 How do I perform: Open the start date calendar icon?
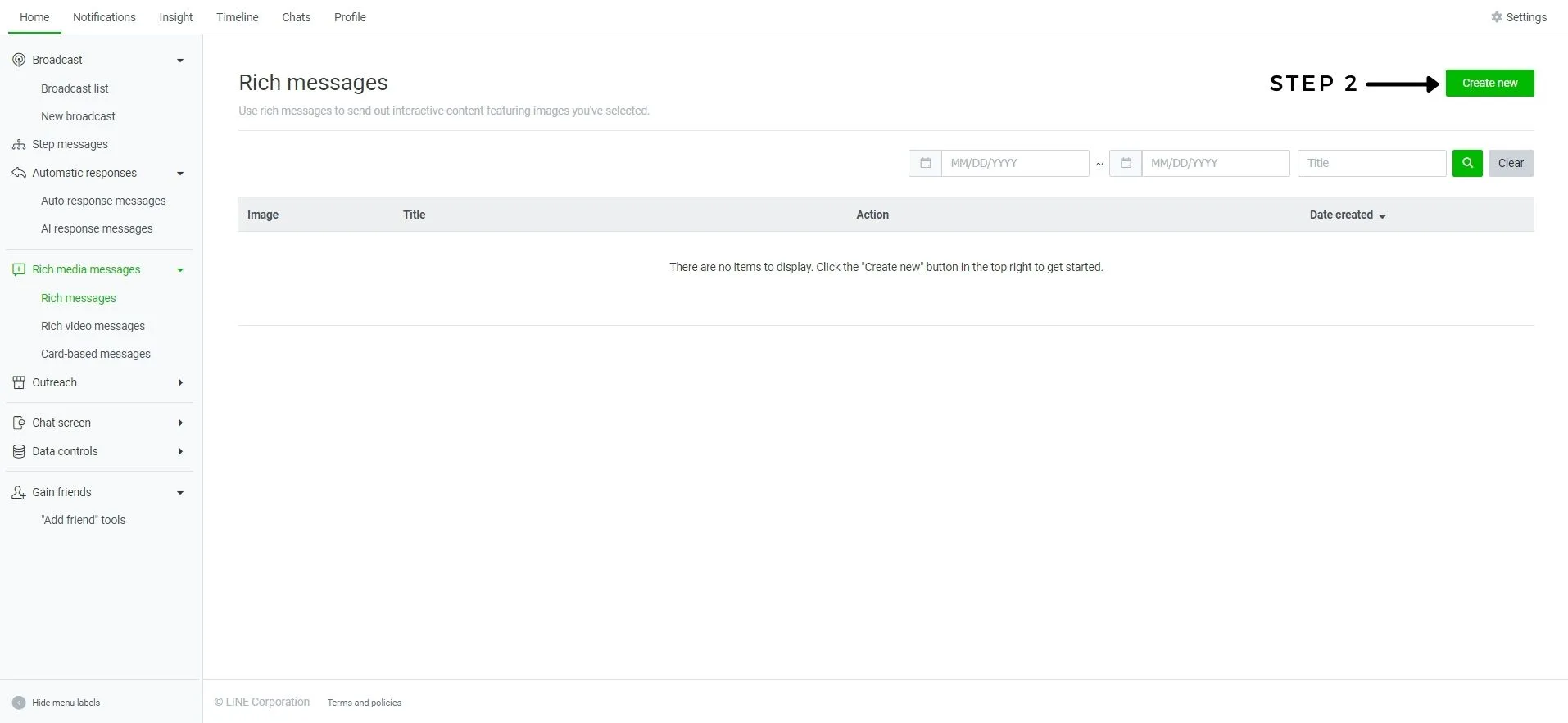pyautogui.click(x=925, y=163)
